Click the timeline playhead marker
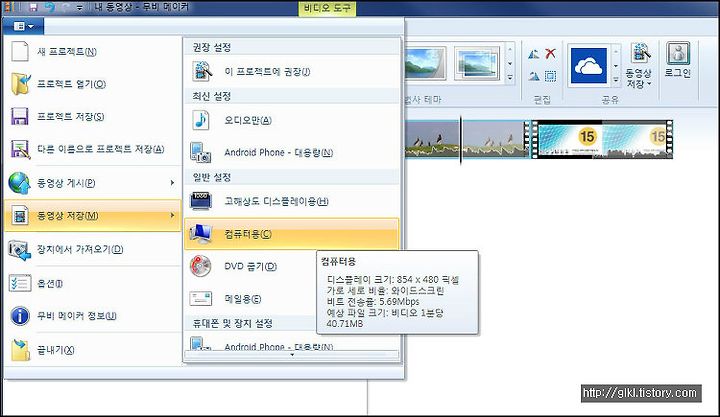The image size is (720, 417). 461,140
